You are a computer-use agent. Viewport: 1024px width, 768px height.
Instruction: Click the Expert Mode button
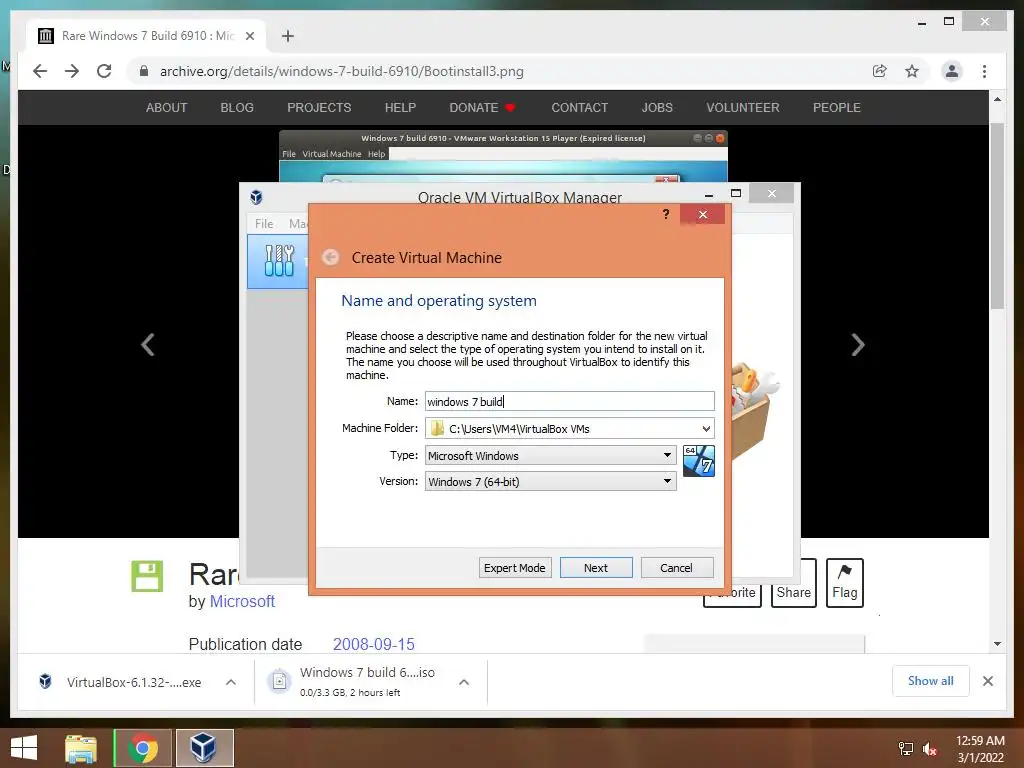(515, 568)
